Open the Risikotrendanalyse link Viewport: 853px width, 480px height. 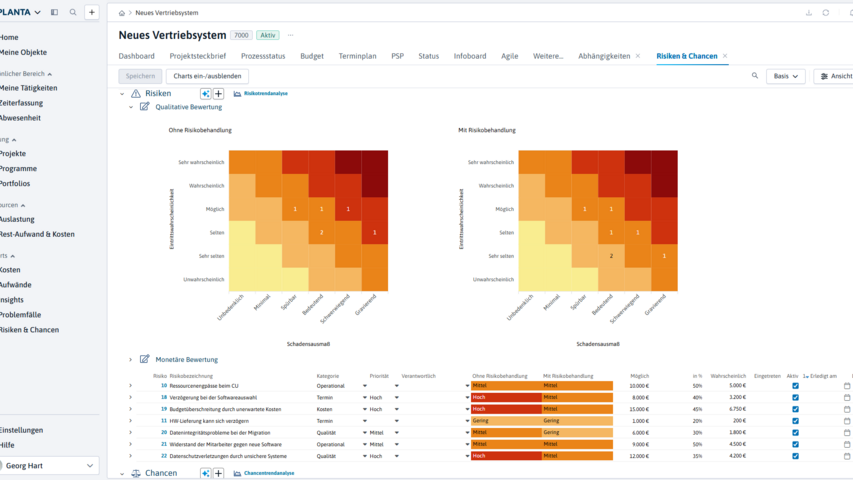pyautogui.click(x=266, y=94)
